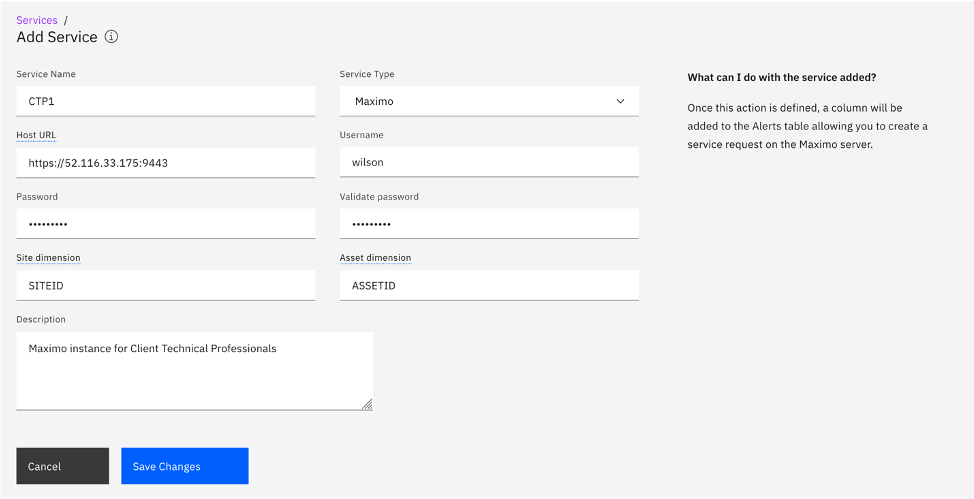Click the Host URL input field
The image size is (974, 499).
click(x=166, y=163)
